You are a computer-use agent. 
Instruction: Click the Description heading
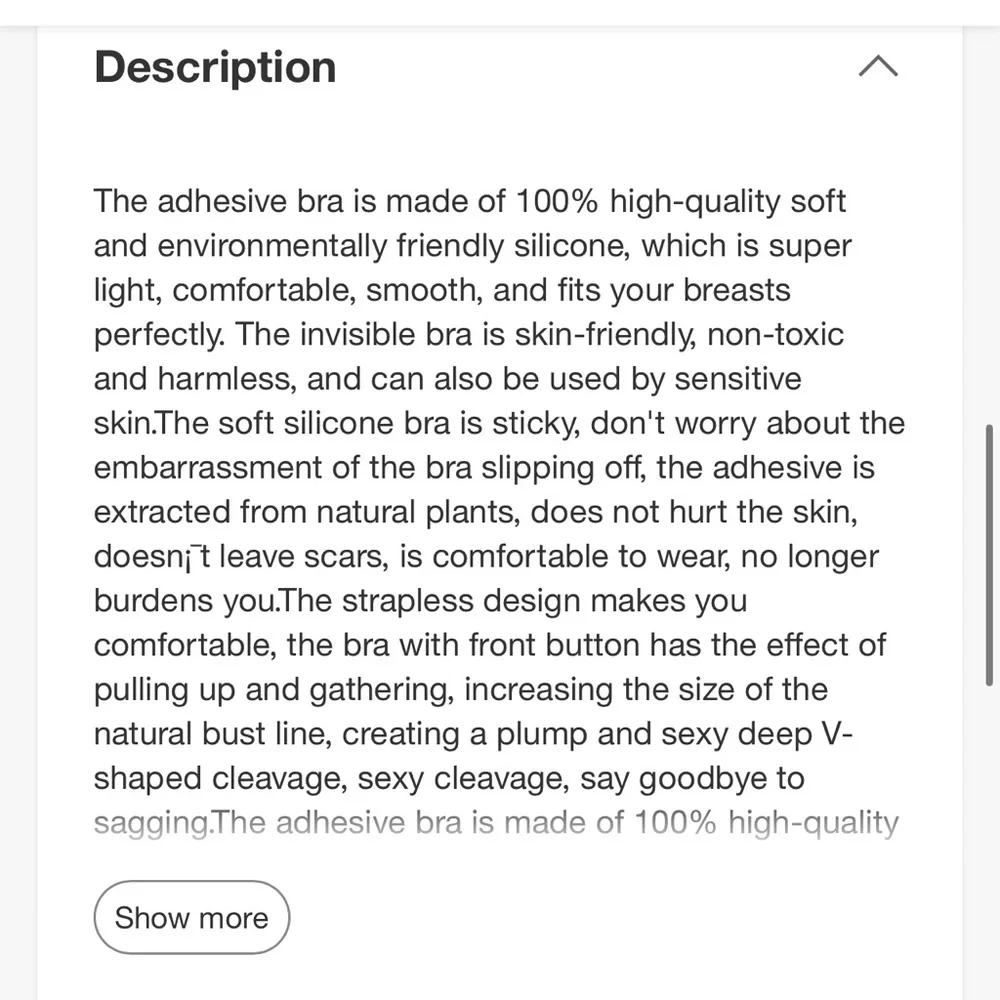[215, 67]
